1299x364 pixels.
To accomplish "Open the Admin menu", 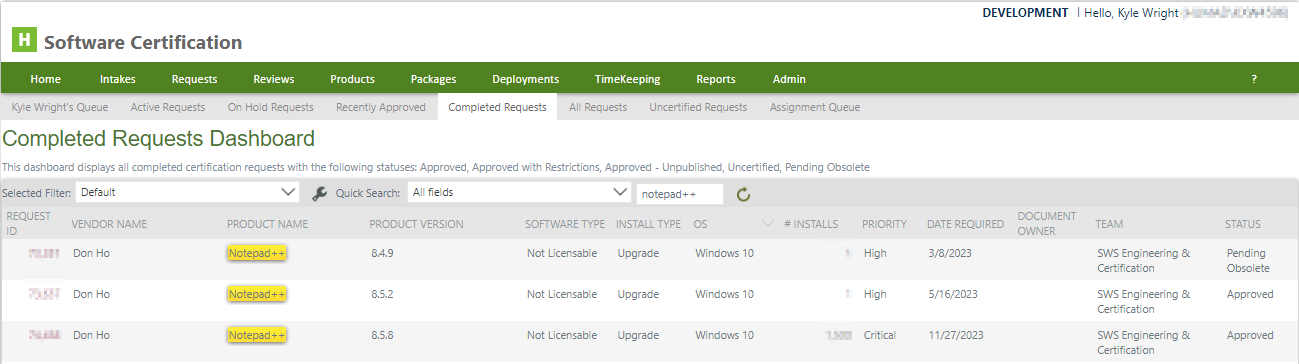I will click(x=789, y=79).
